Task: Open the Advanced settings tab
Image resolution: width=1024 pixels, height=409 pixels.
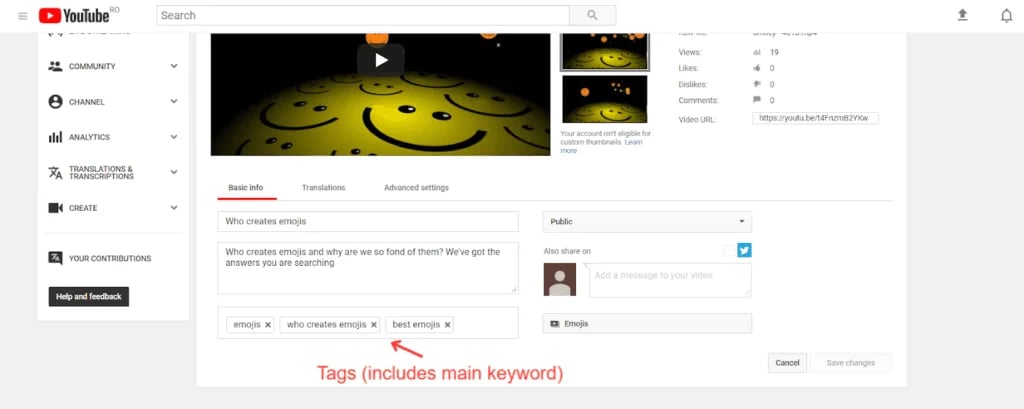Action: coord(416,187)
